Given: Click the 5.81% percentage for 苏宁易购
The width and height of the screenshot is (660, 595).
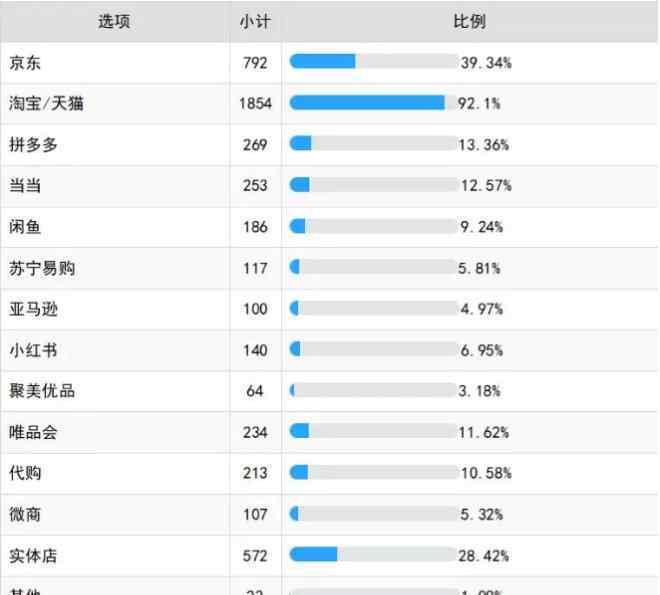Looking at the screenshot, I should point(480,268).
